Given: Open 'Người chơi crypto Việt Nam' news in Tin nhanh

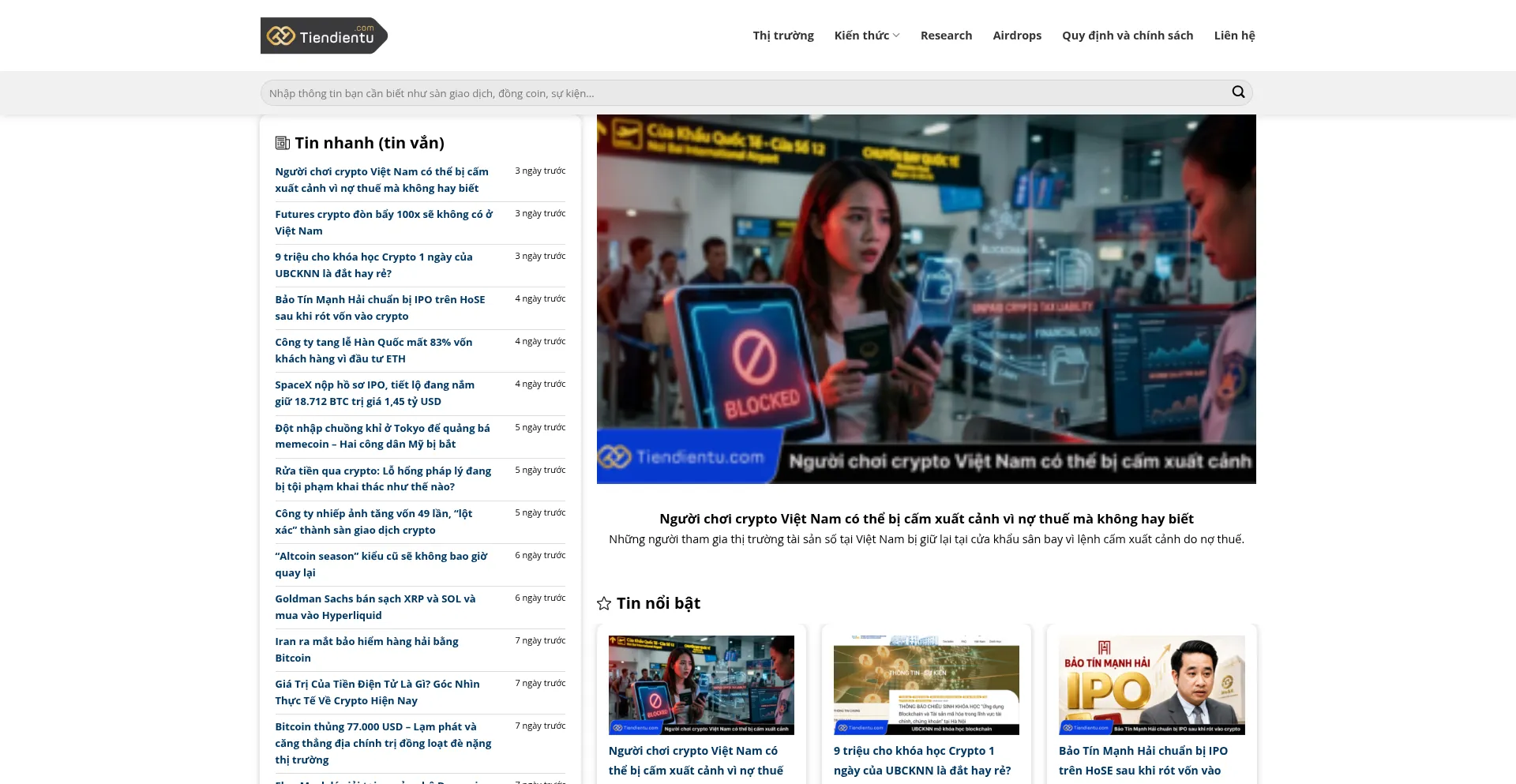Looking at the screenshot, I should [x=381, y=180].
